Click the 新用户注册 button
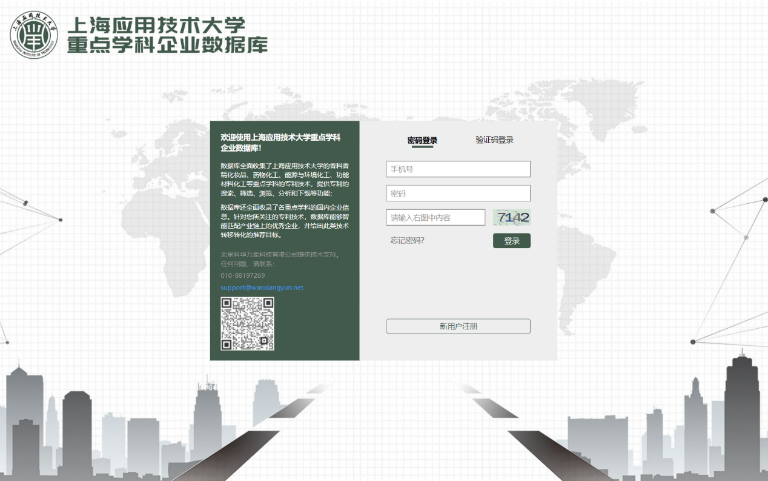 (x=458, y=326)
